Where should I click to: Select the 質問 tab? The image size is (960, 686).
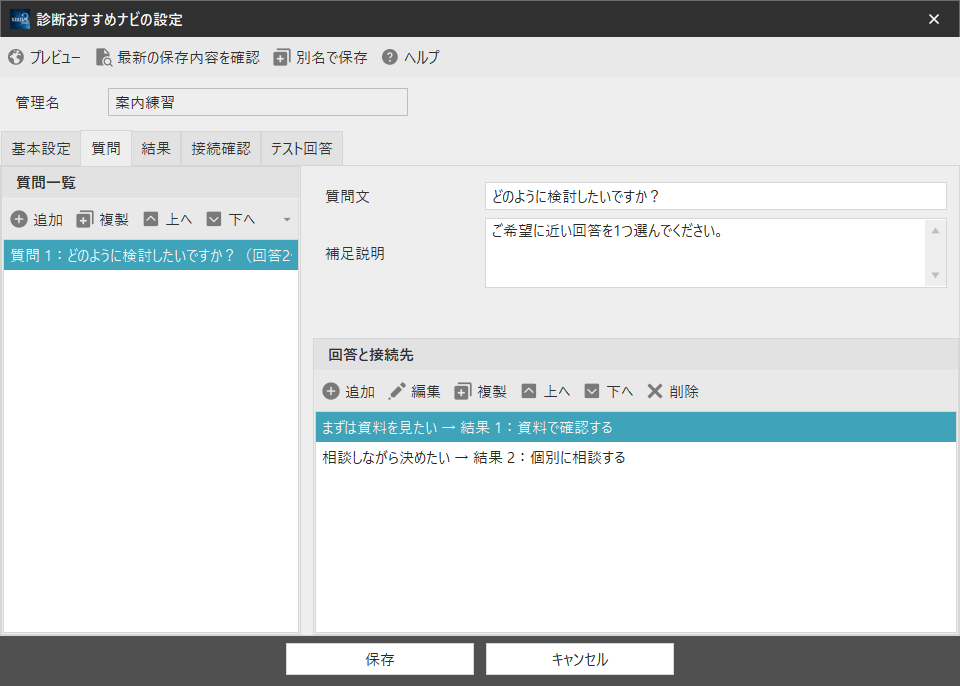coord(106,148)
